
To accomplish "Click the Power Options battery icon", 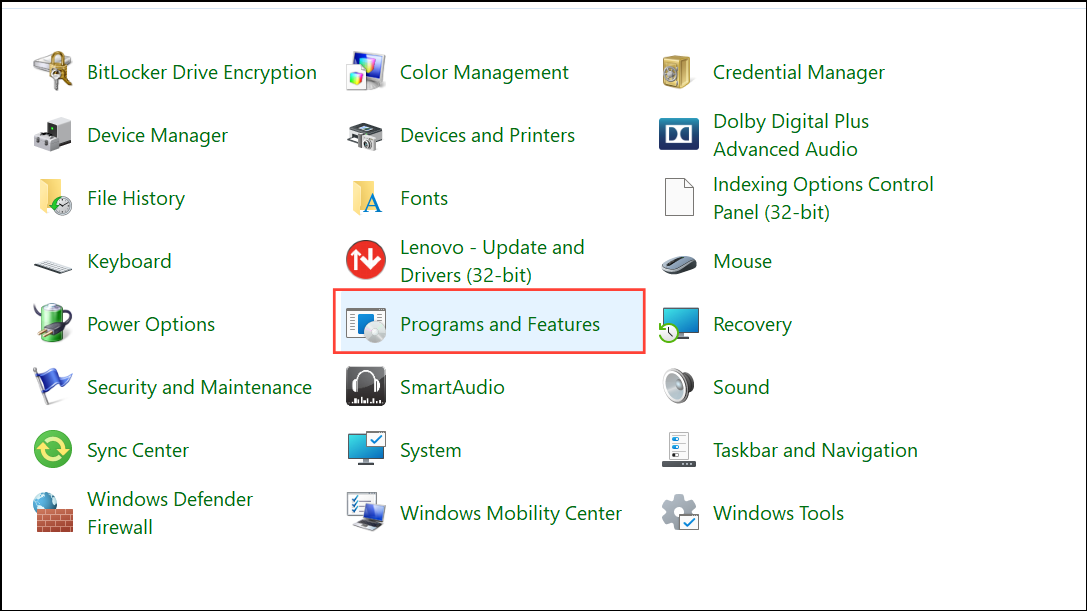I will pyautogui.click(x=52, y=324).
